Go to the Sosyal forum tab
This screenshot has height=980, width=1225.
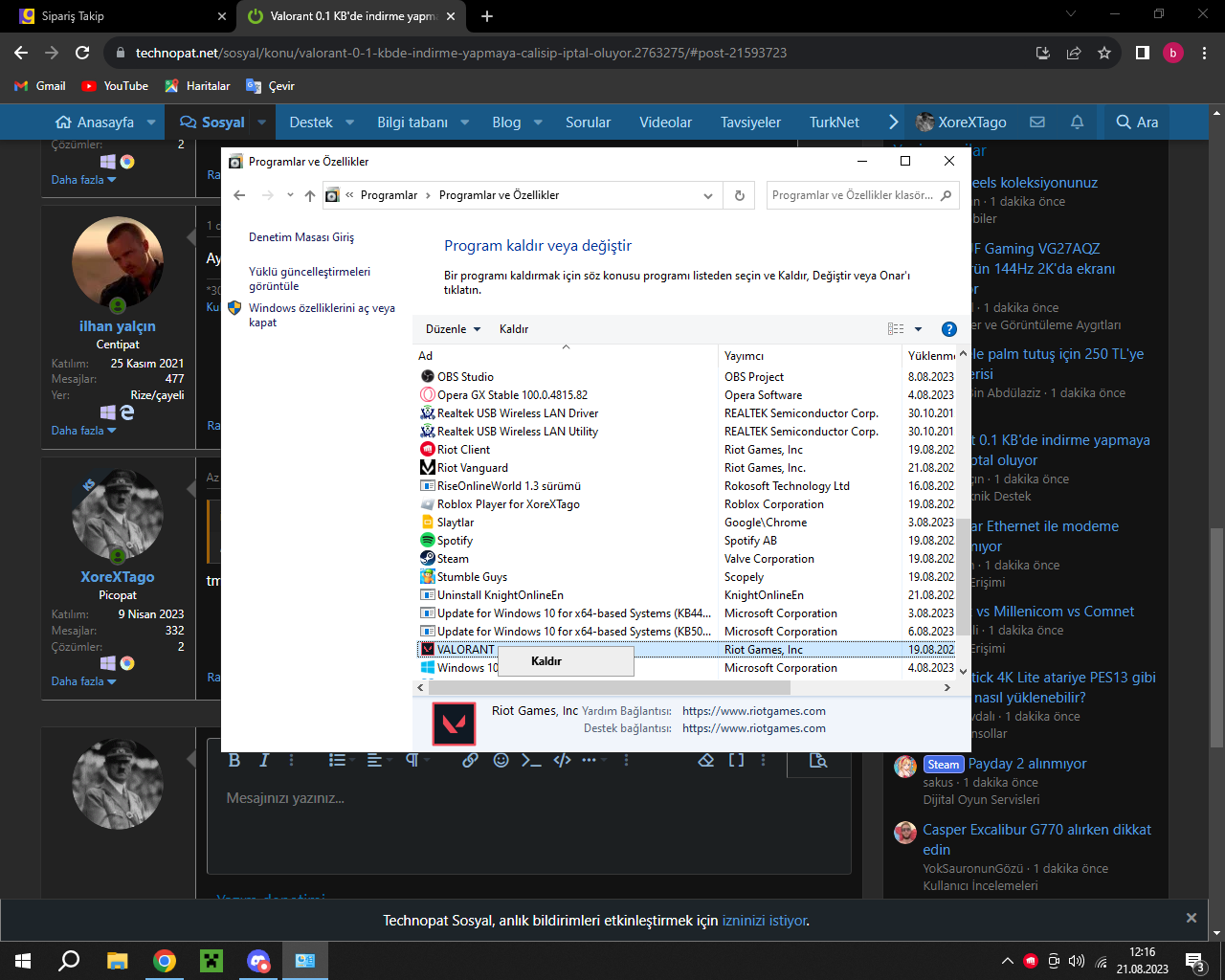click(212, 122)
